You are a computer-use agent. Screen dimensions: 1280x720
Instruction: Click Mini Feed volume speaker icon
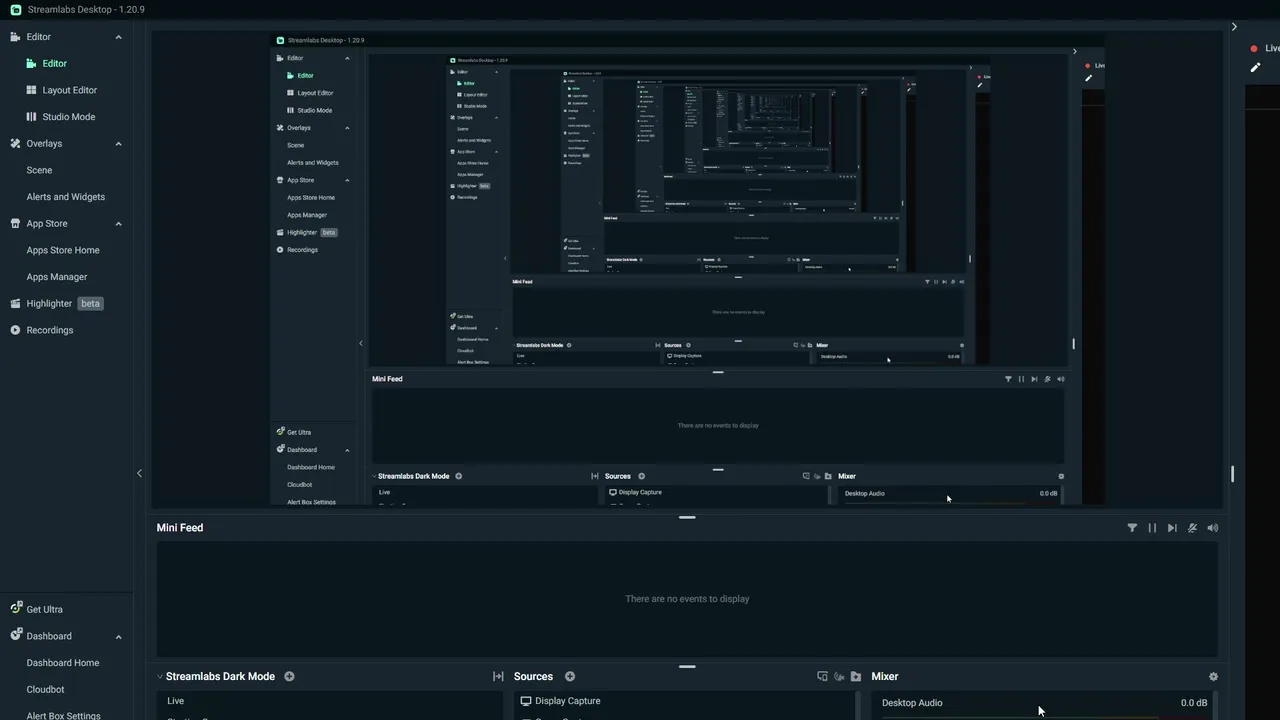1213,528
